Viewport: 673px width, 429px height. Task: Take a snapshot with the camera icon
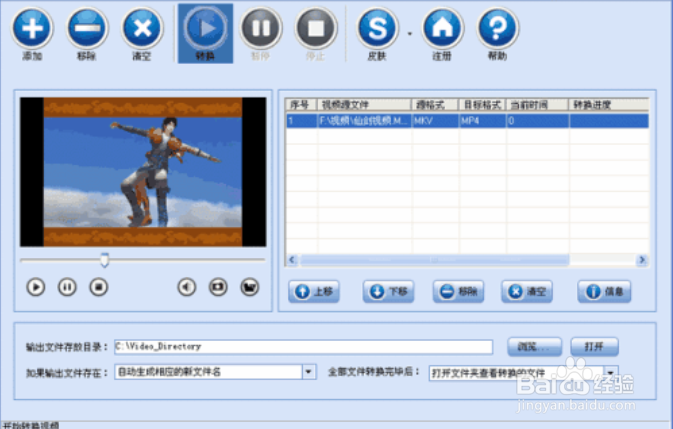click(x=218, y=287)
